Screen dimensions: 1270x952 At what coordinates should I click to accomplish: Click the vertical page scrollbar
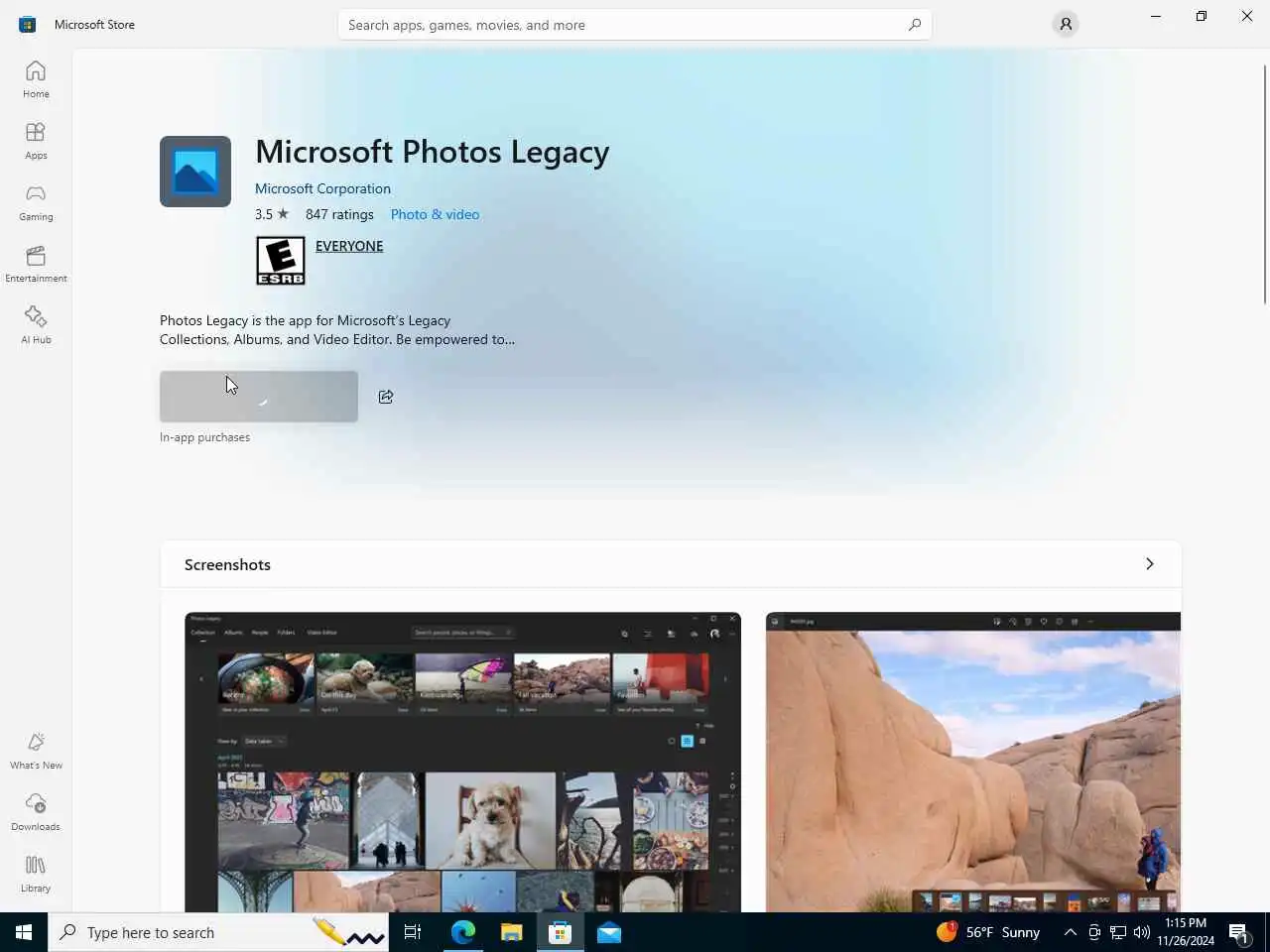[x=1265, y=183]
